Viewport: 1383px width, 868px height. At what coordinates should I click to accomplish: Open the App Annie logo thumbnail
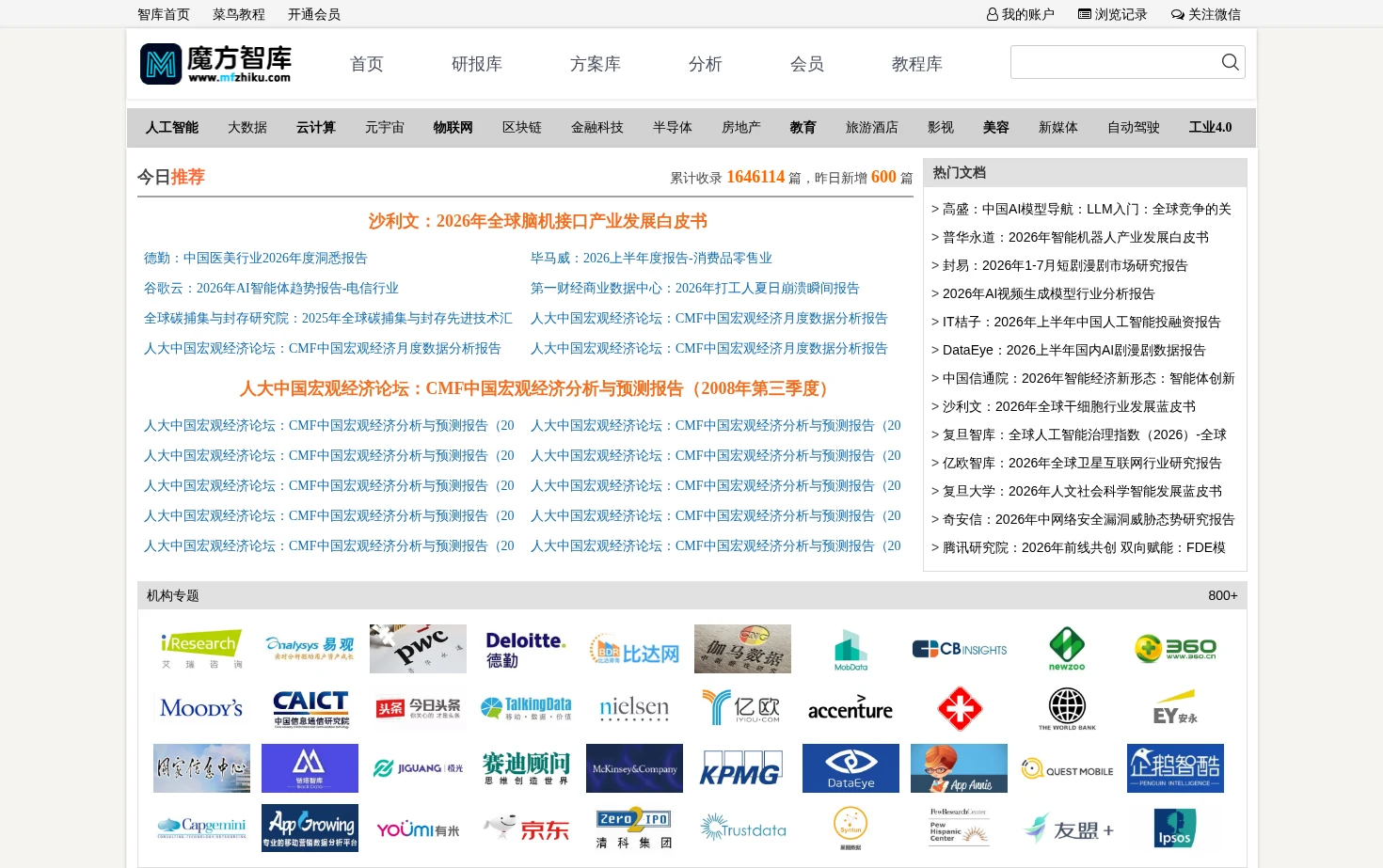[959, 768]
